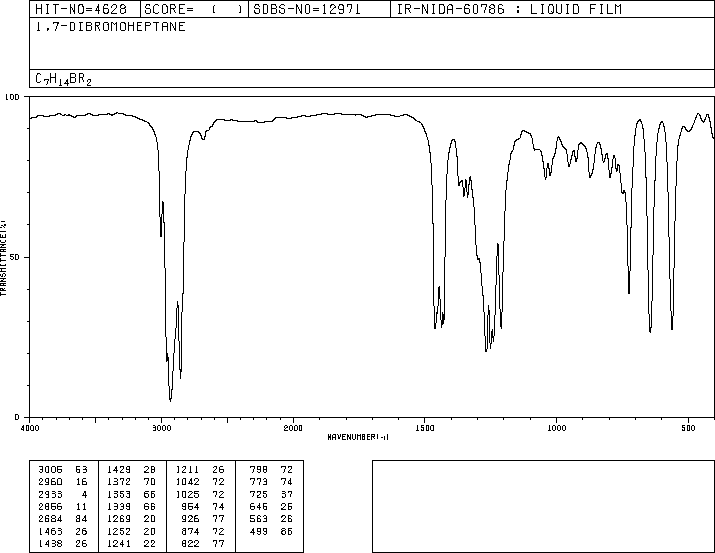Click the 50 mark on the transmittance axis
Screen dimensions: 715x553
(15, 257)
